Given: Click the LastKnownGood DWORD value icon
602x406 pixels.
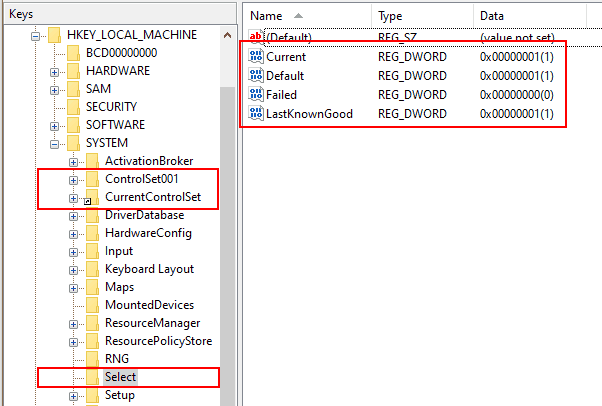Looking at the screenshot, I should [256, 113].
